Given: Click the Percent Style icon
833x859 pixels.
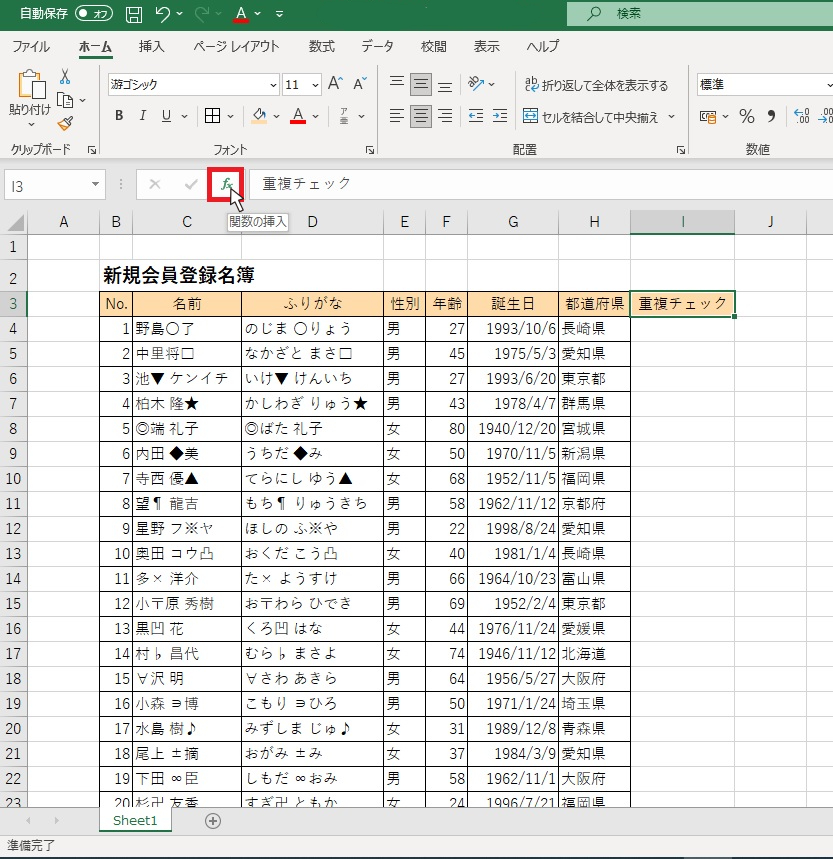Looking at the screenshot, I should coord(746,117).
